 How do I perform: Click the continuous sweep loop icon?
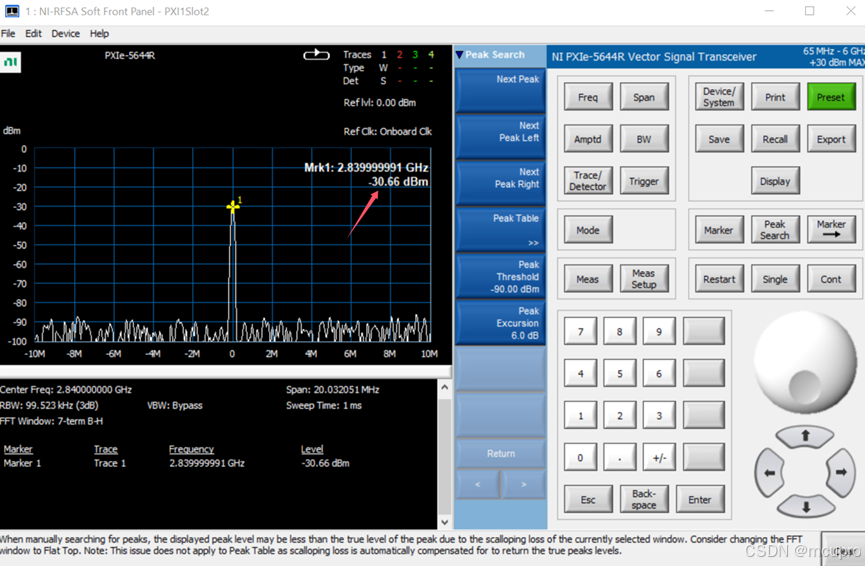[316, 55]
